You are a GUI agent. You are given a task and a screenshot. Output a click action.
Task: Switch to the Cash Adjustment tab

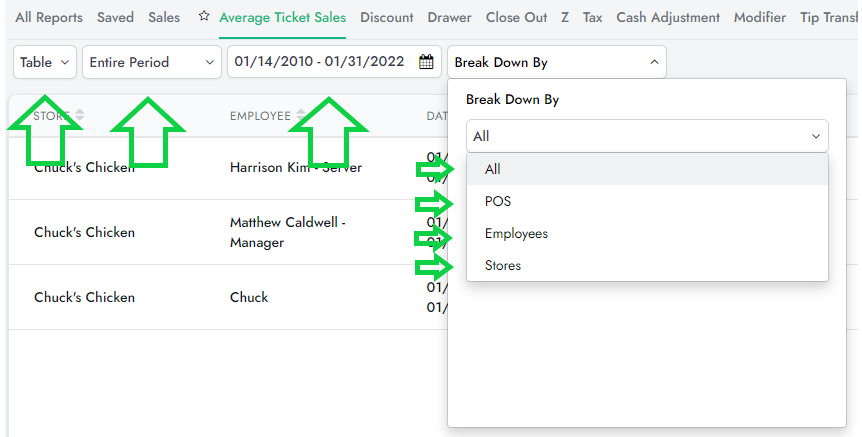click(668, 17)
